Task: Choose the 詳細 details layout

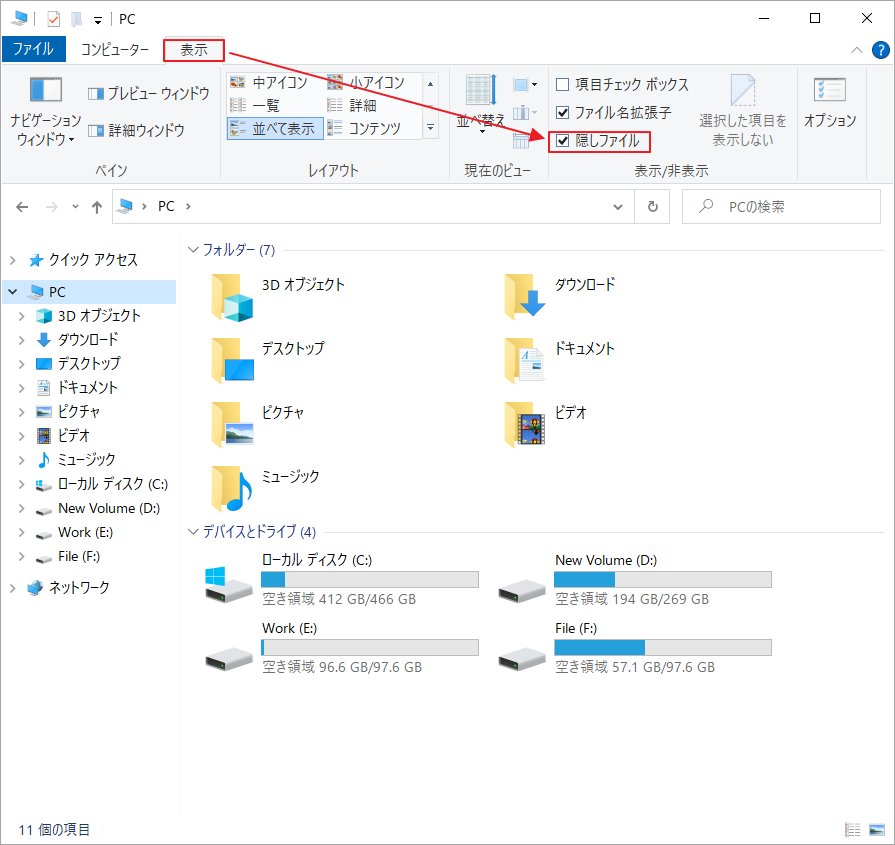Action: click(x=352, y=106)
